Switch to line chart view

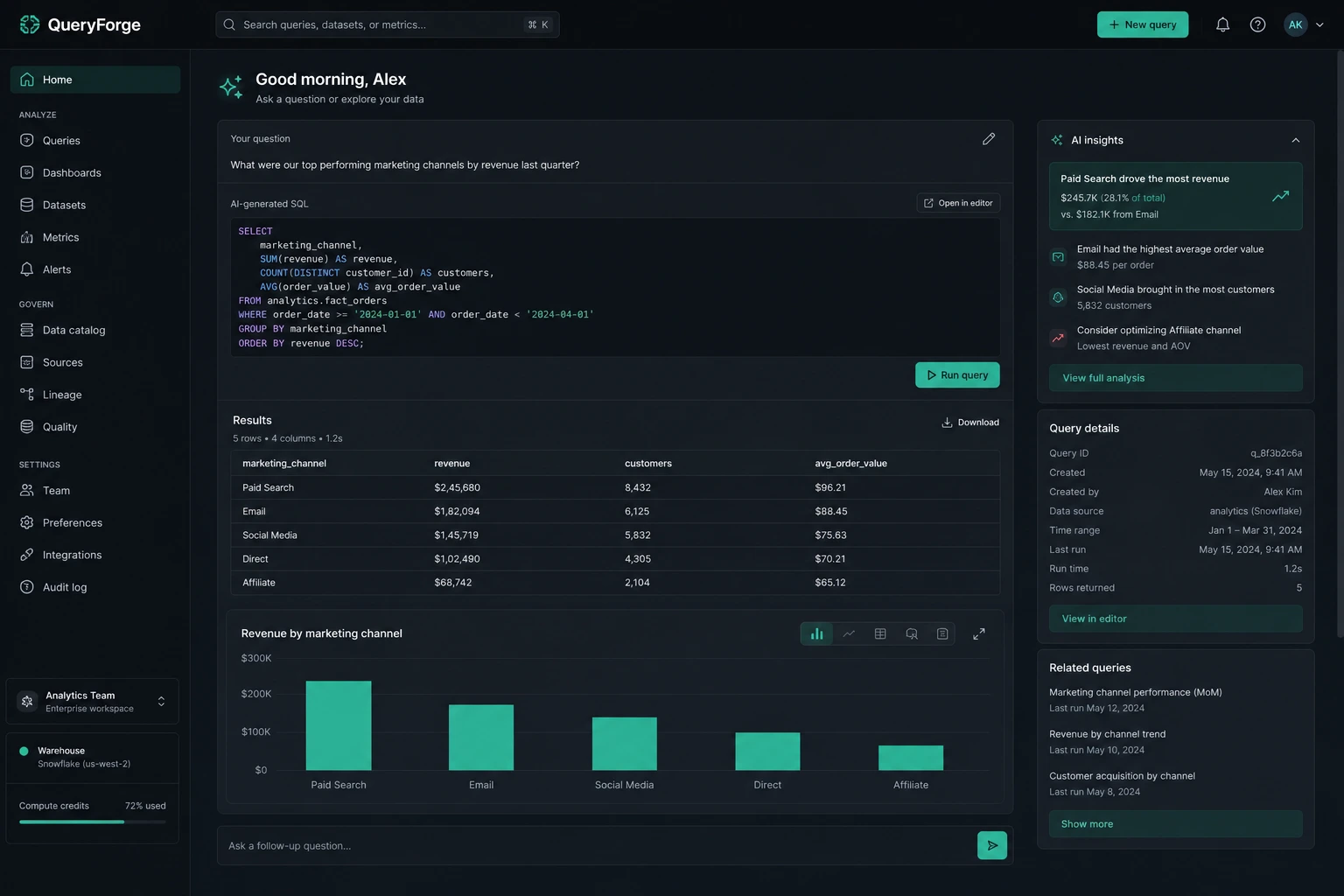(x=849, y=633)
